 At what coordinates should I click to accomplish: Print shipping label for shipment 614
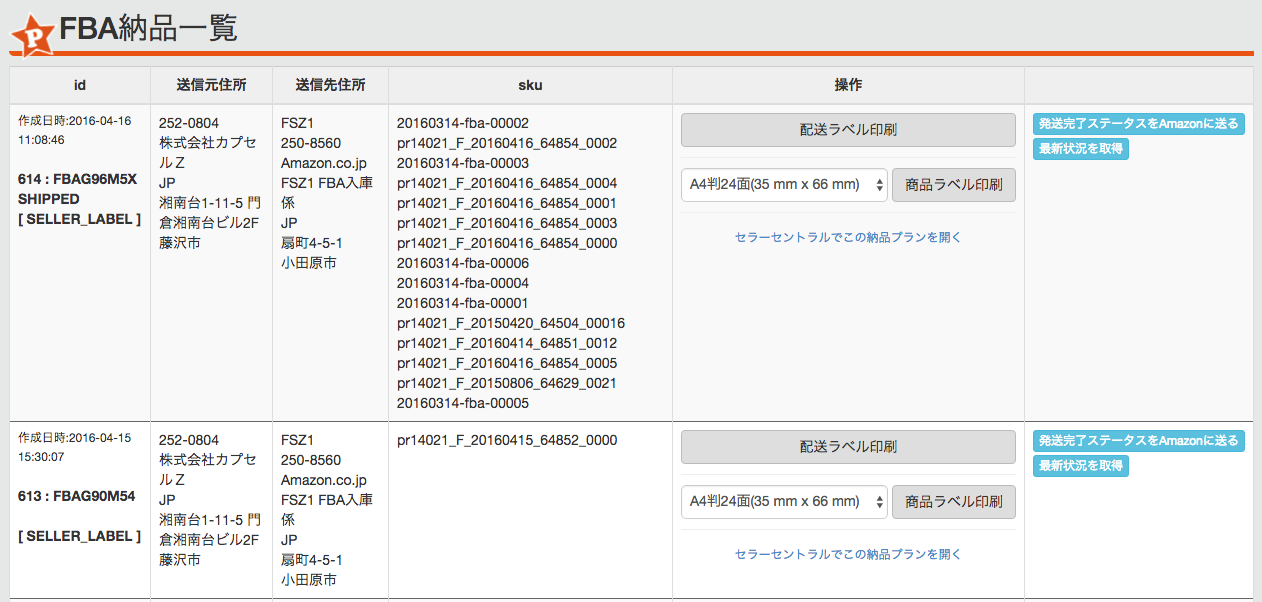point(848,130)
